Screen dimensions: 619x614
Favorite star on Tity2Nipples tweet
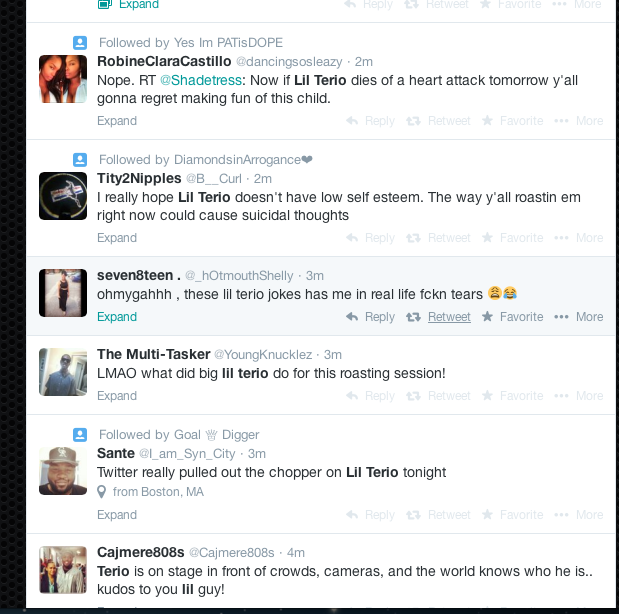coord(487,237)
